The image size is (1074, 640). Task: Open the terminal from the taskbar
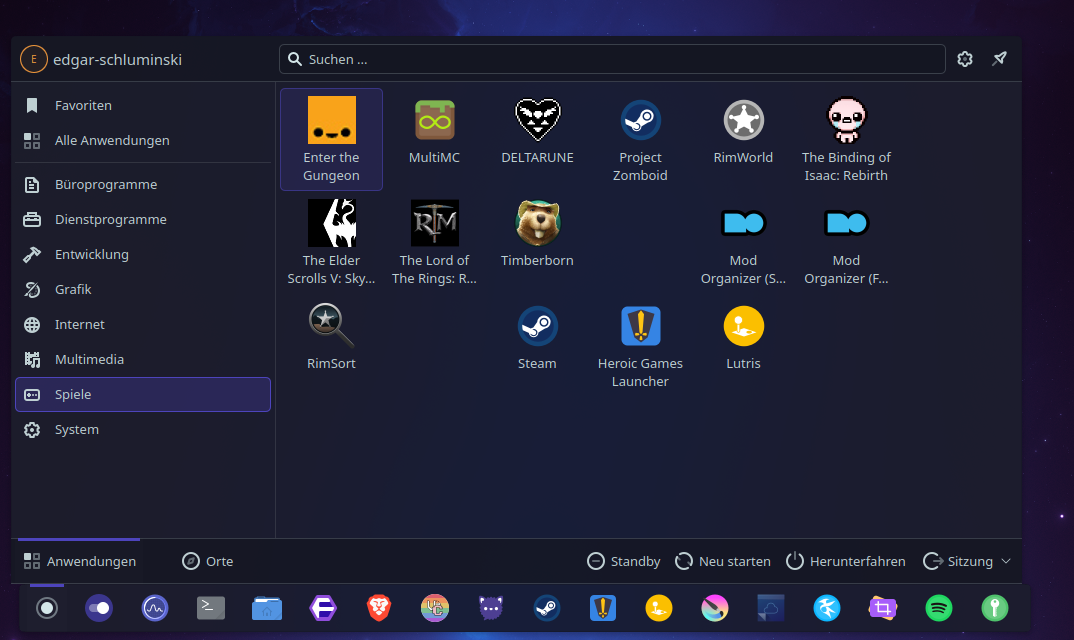pyautogui.click(x=211, y=608)
